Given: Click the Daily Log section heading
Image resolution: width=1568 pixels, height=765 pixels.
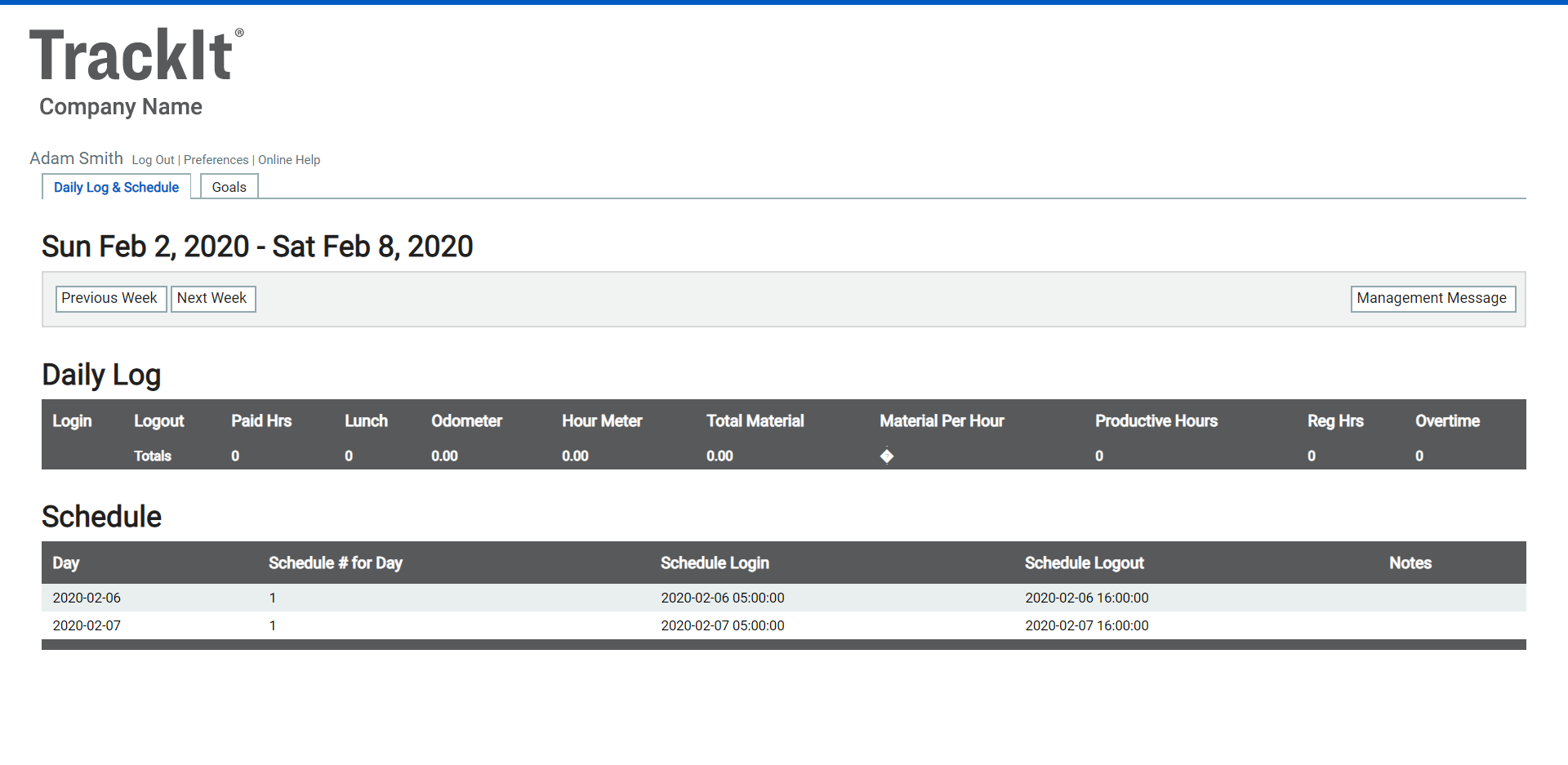Looking at the screenshot, I should (x=101, y=376).
